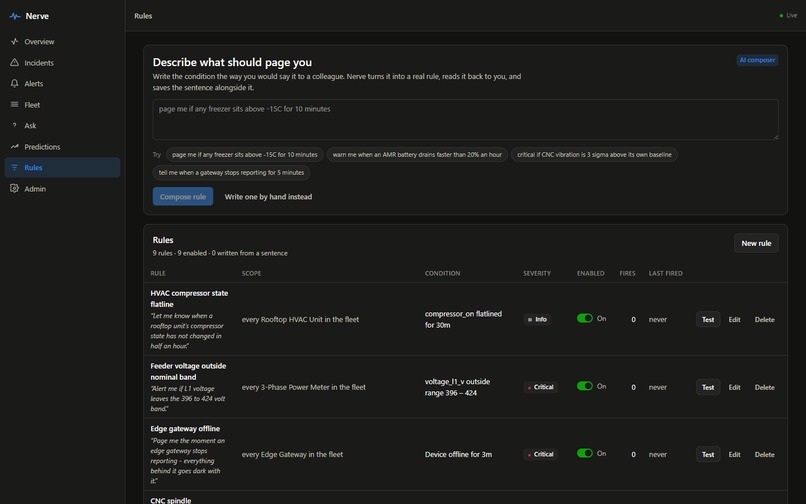Click the SCOPE column header
Image resolution: width=806 pixels, height=504 pixels.
pos(251,274)
